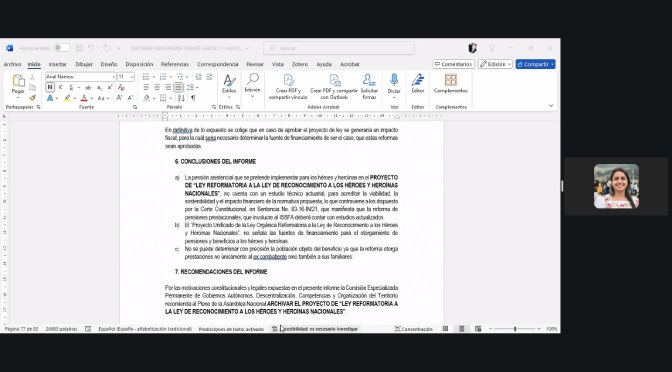Toggle subscript formatting
This screenshot has height=372, width=672.
pos(99,87)
